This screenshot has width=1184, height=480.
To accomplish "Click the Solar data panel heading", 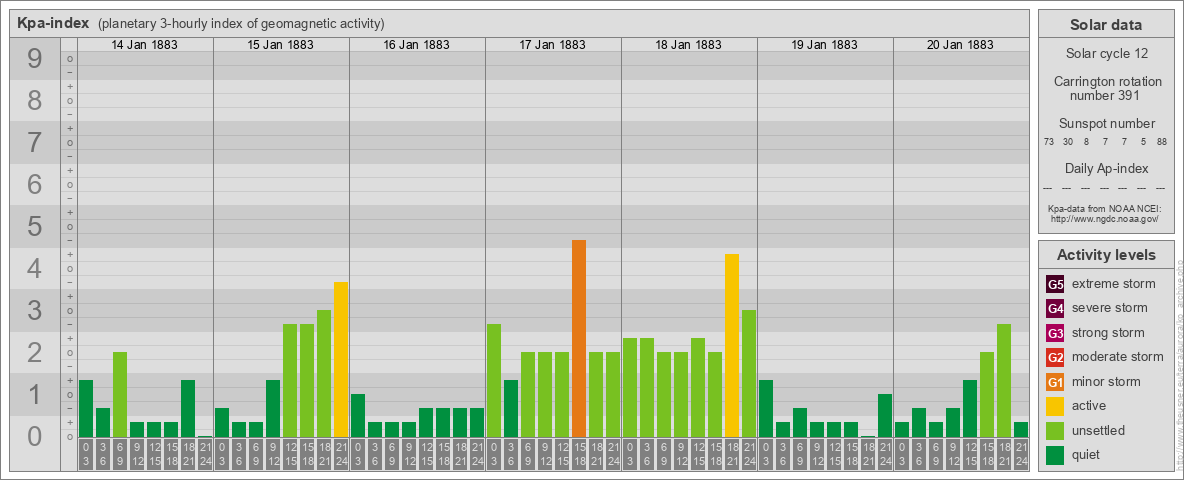I will click(1105, 25).
